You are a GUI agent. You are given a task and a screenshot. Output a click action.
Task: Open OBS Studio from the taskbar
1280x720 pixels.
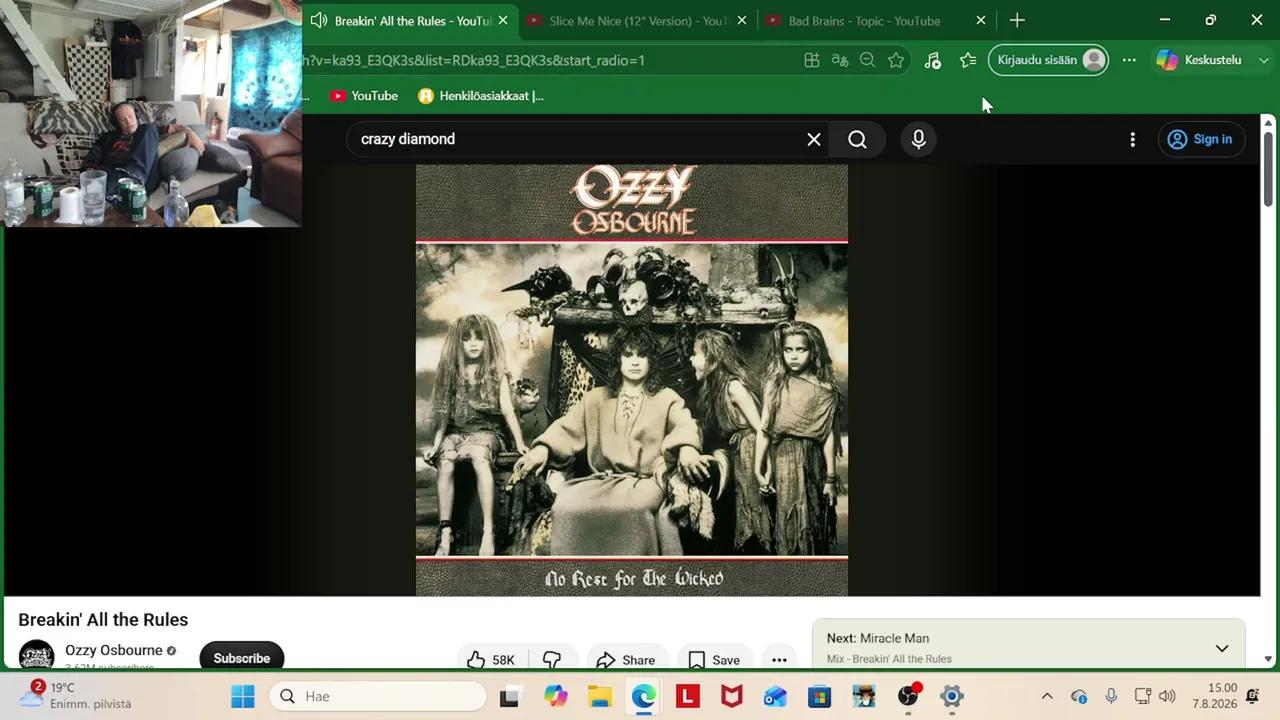pos(908,696)
